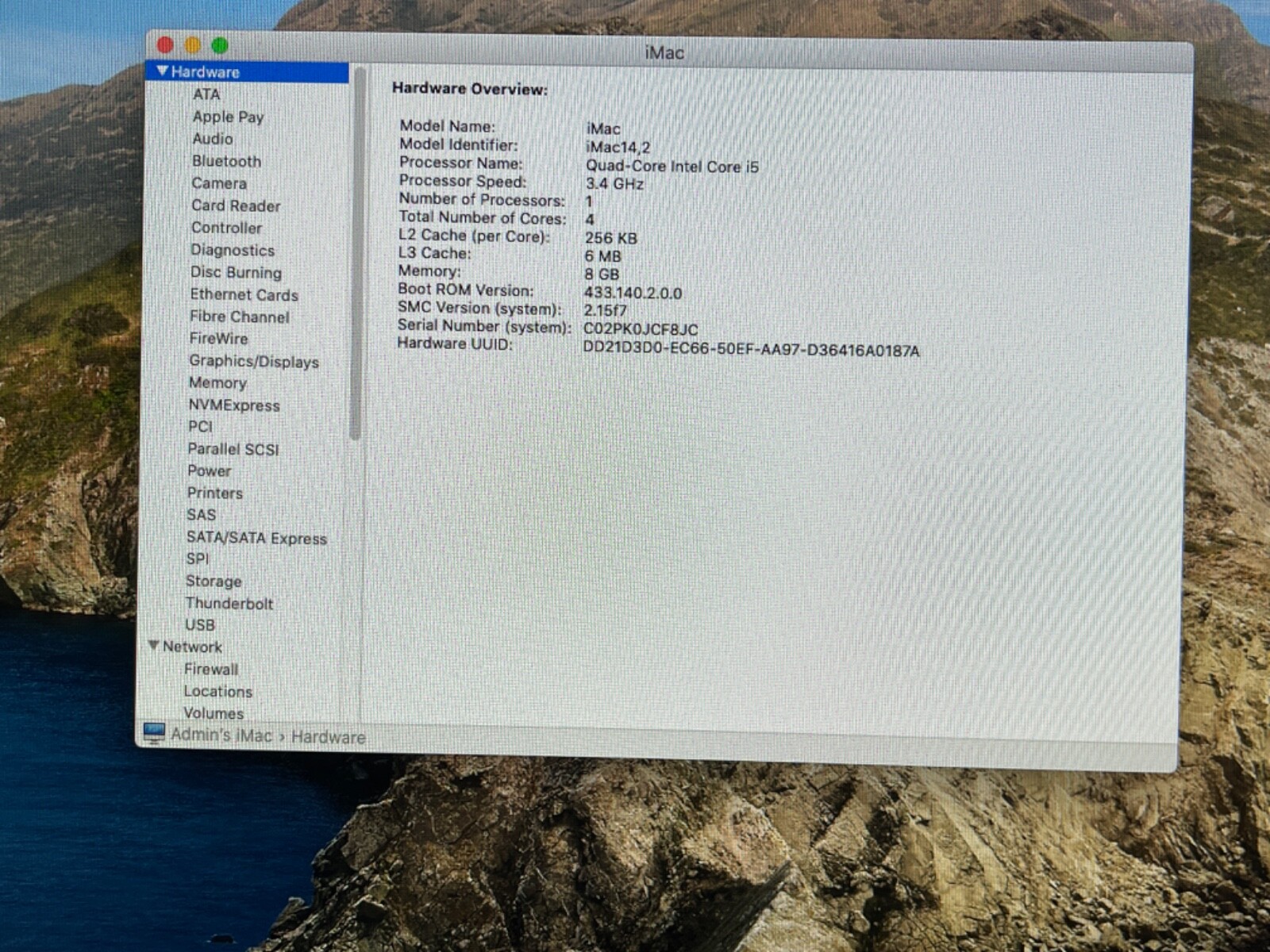Collapse the Hardware disclosure triangle
Viewport: 1270px width, 952px height.
[162, 71]
